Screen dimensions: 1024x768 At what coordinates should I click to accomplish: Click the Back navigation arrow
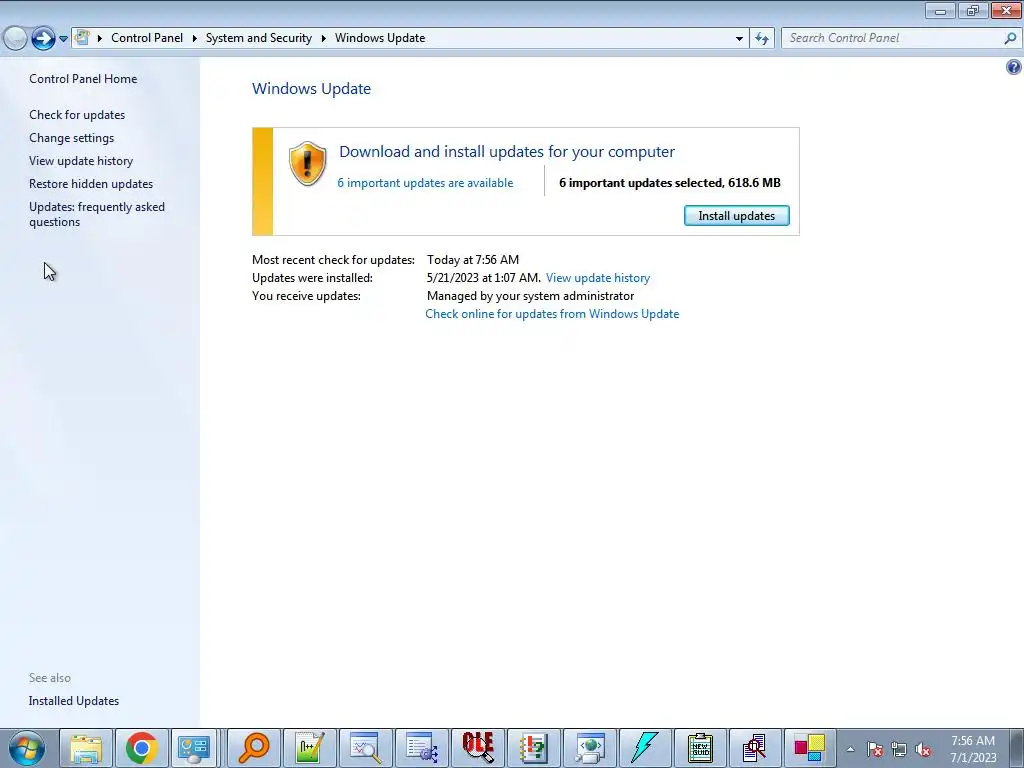(x=15, y=38)
